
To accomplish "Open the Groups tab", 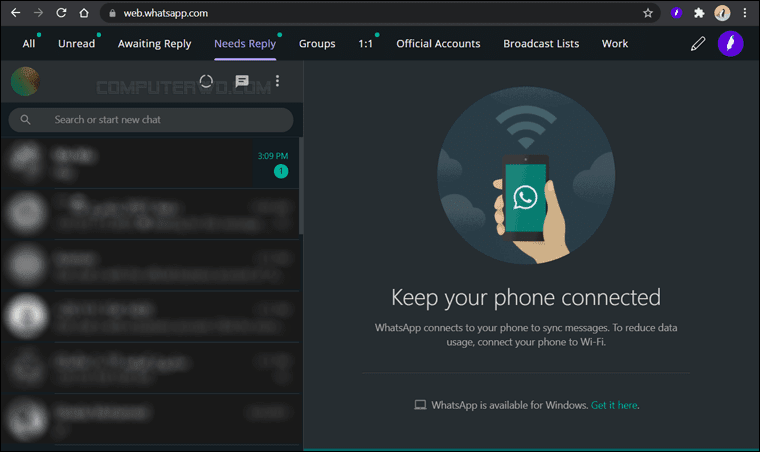I will click(x=317, y=44).
